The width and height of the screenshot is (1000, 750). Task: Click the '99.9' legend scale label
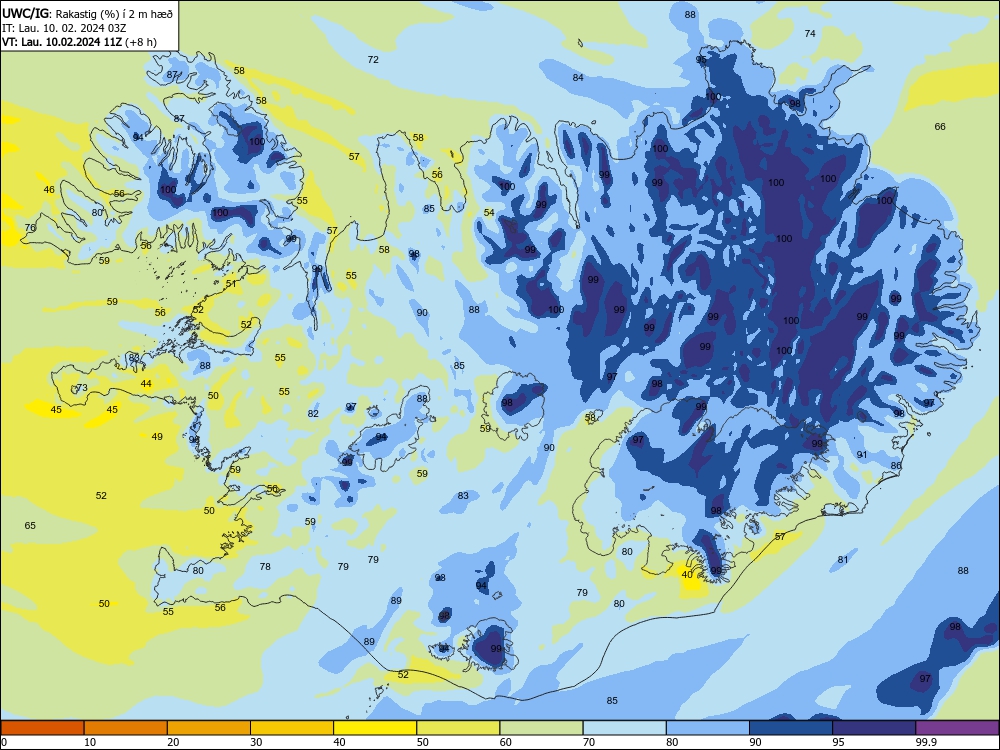pos(925,742)
